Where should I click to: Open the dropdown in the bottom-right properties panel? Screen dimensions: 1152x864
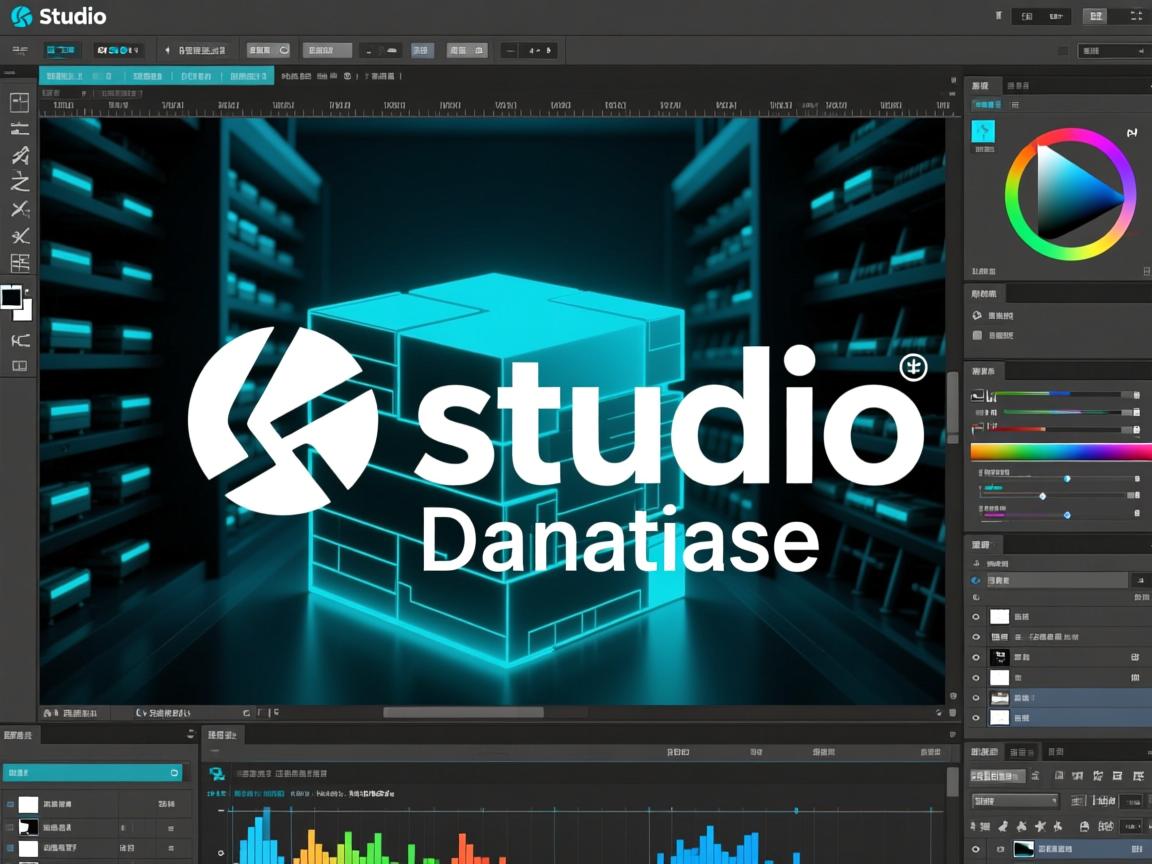coord(1013,800)
